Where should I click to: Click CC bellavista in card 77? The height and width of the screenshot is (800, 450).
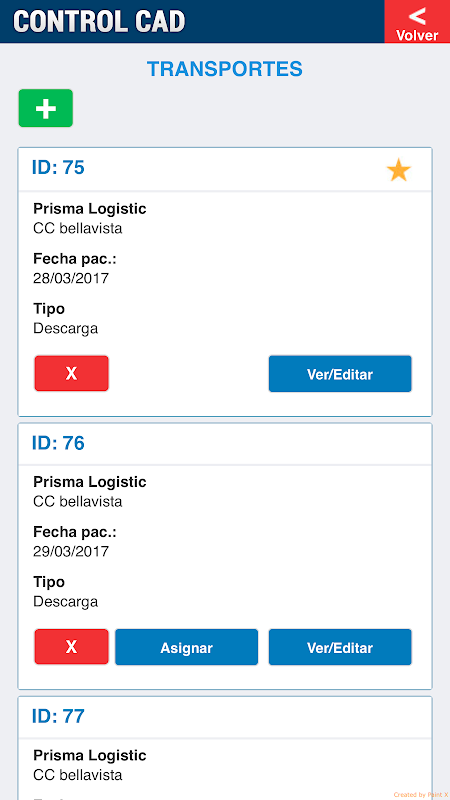(78, 776)
